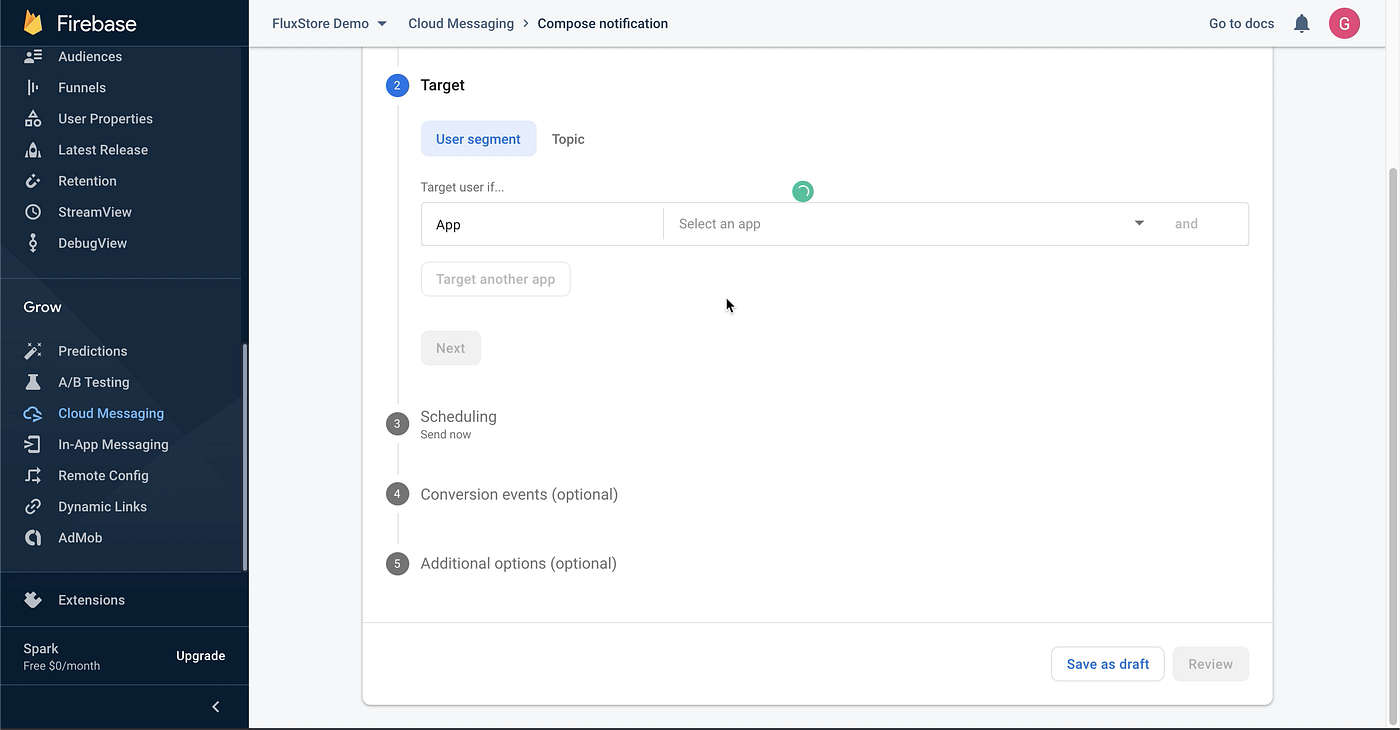The image size is (1400, 730).
Task: Click the Dynamic Links chain icon
Action: click(x=33, y=507)
